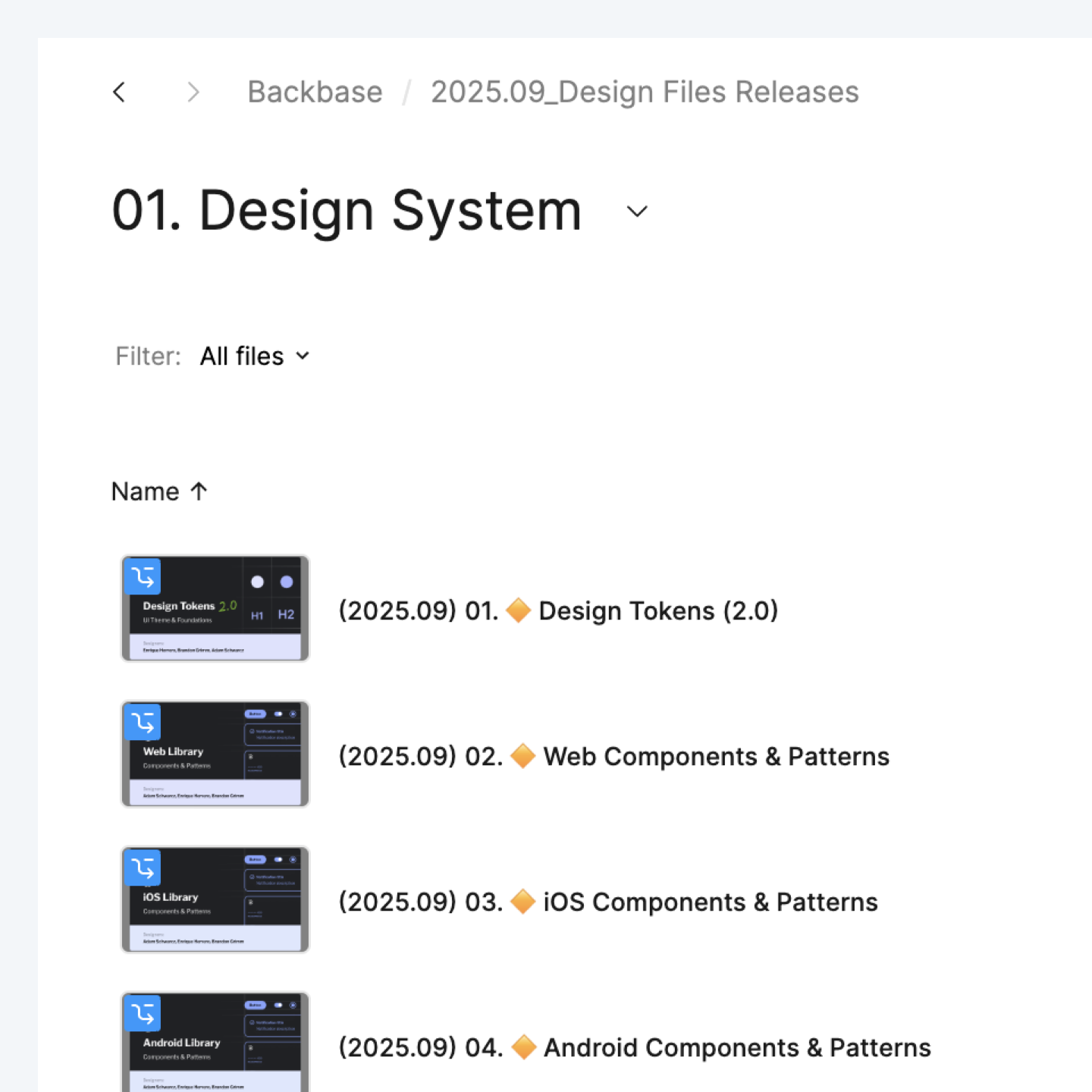Click the orange diamond in iOS Components row
1092x1092 pixels.
tap(523, 901)
